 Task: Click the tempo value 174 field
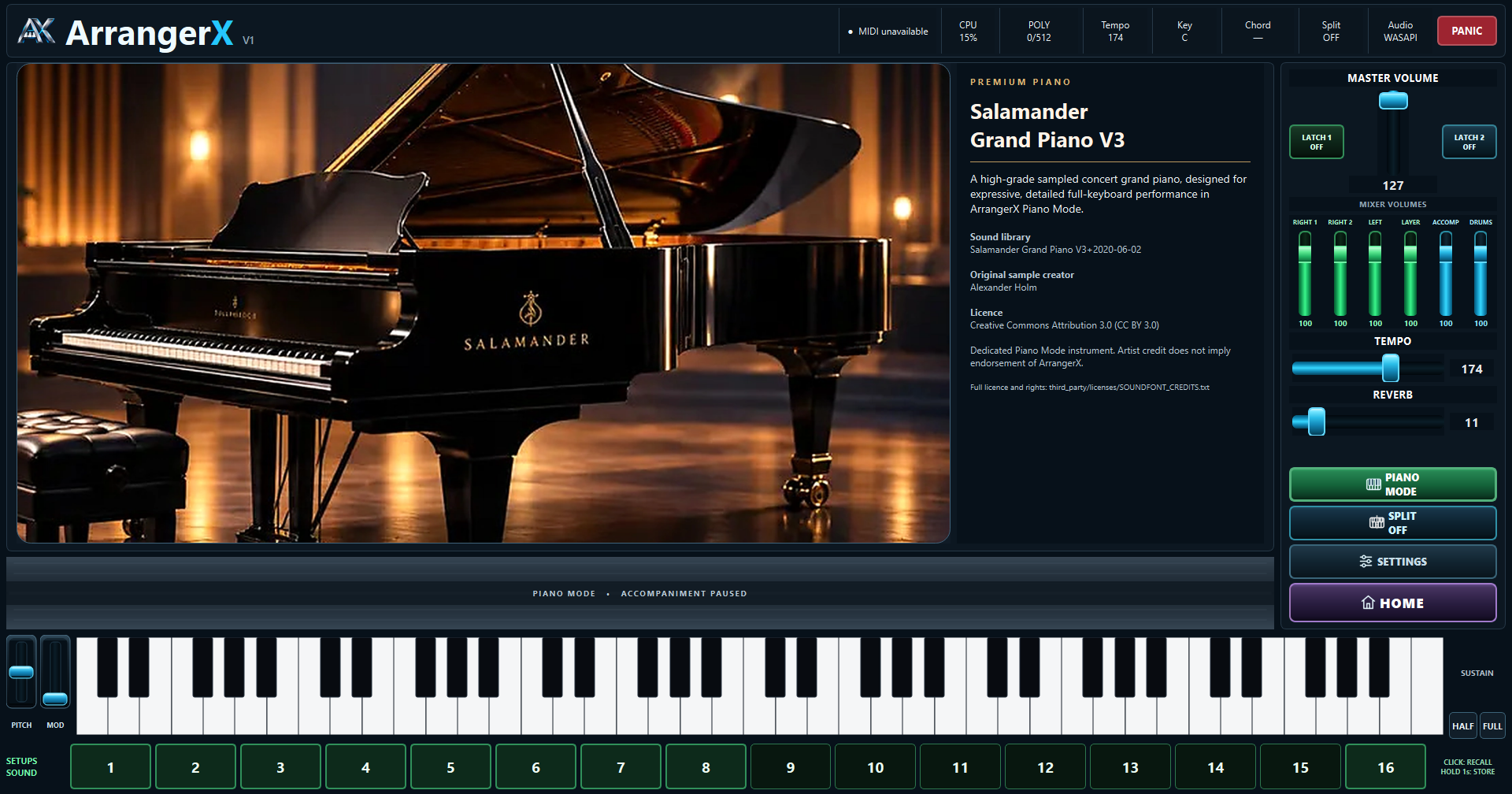(1472, 369)
